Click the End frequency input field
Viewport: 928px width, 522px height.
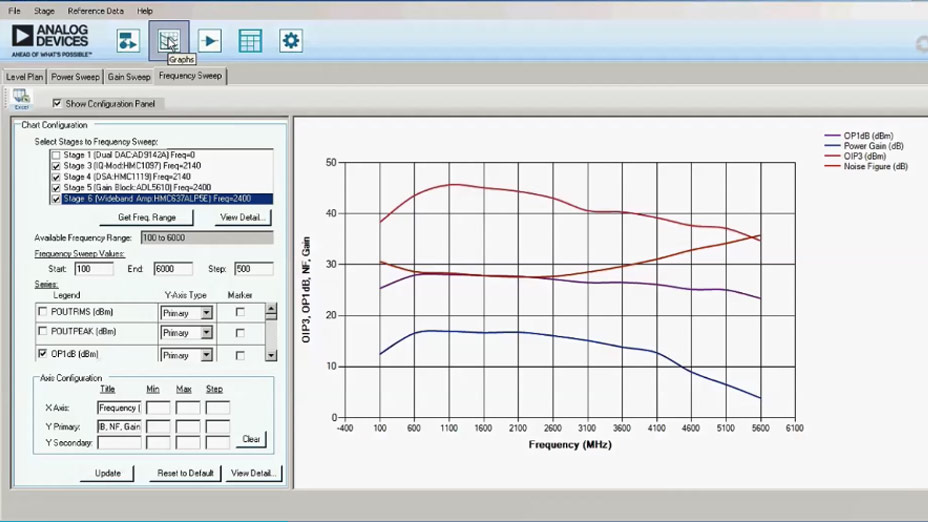pos(173,269)
